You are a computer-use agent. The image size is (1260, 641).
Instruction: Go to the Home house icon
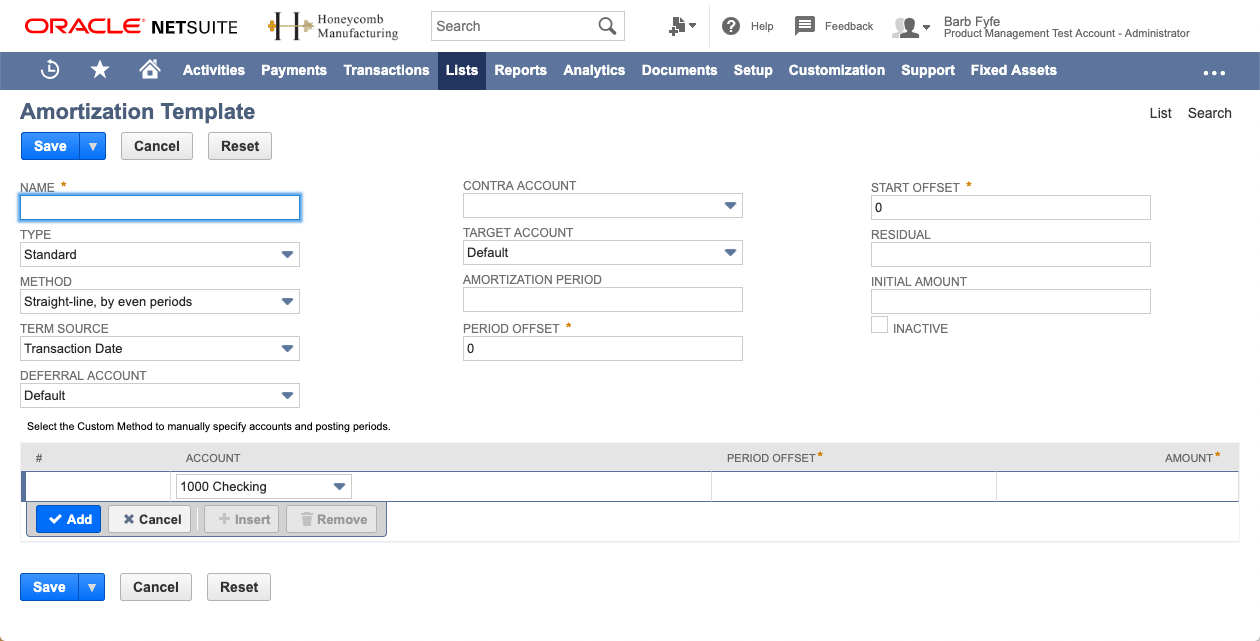[150, 70]
